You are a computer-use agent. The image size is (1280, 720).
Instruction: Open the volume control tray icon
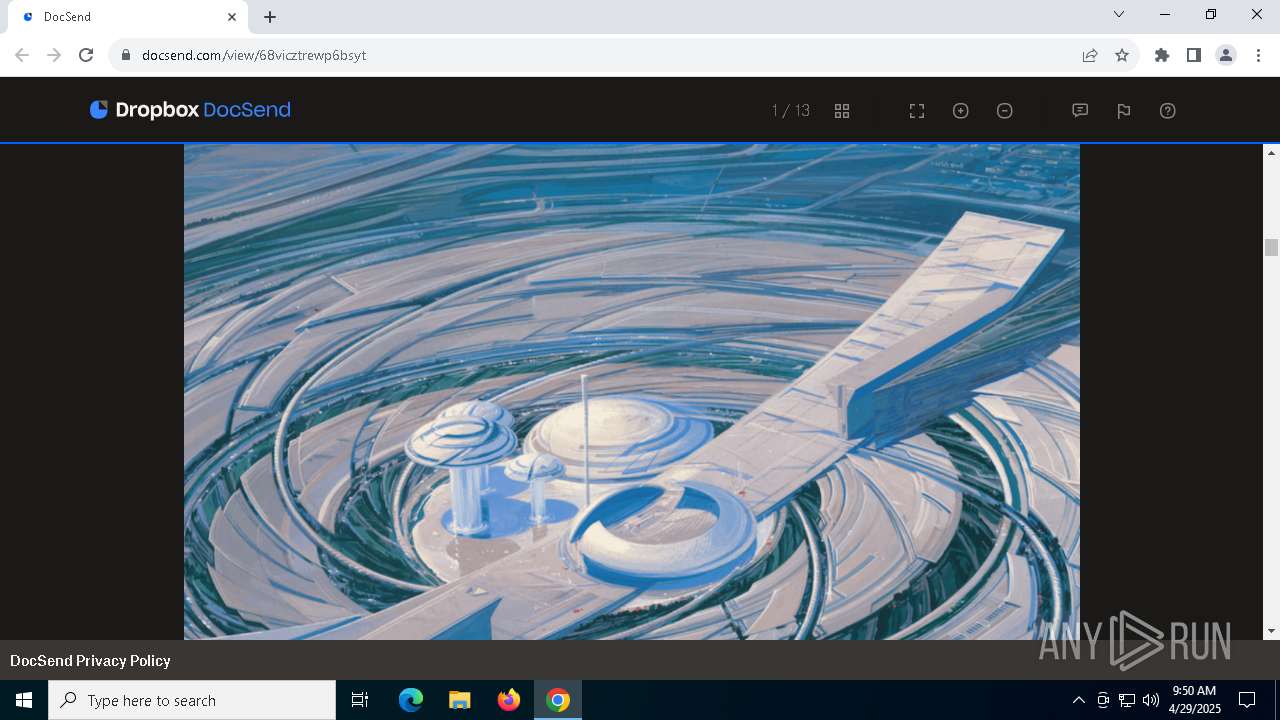click(x=1151, y=700)
